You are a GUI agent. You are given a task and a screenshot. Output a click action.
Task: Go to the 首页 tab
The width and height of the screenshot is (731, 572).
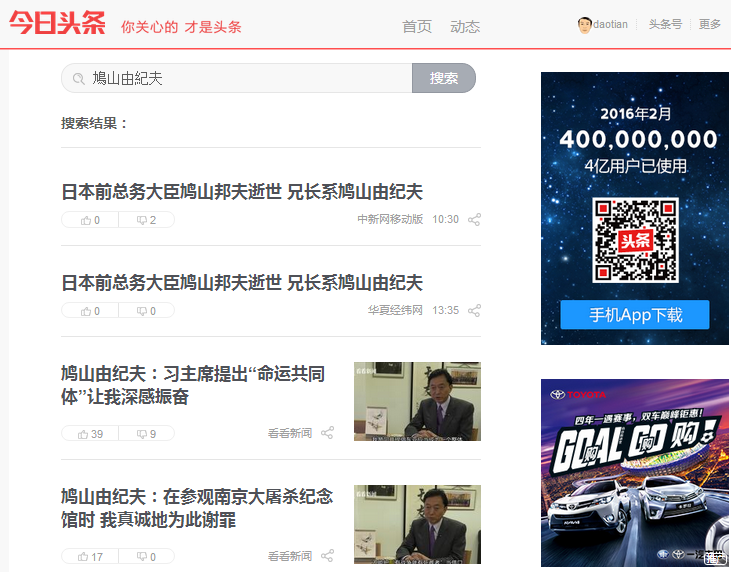tap(417, 26)
